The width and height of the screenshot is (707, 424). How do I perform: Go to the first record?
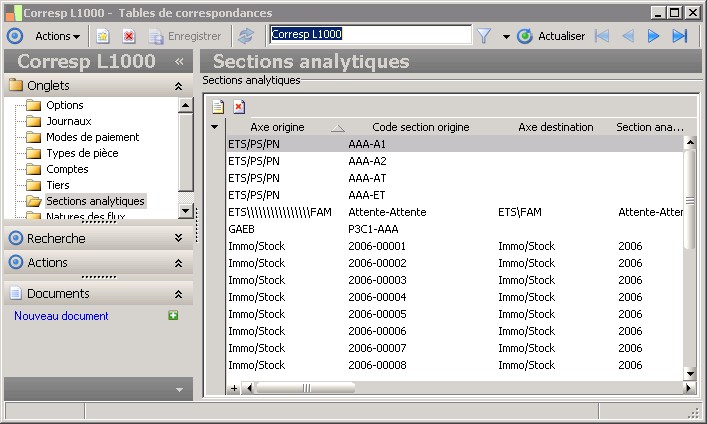click(602, 36)
